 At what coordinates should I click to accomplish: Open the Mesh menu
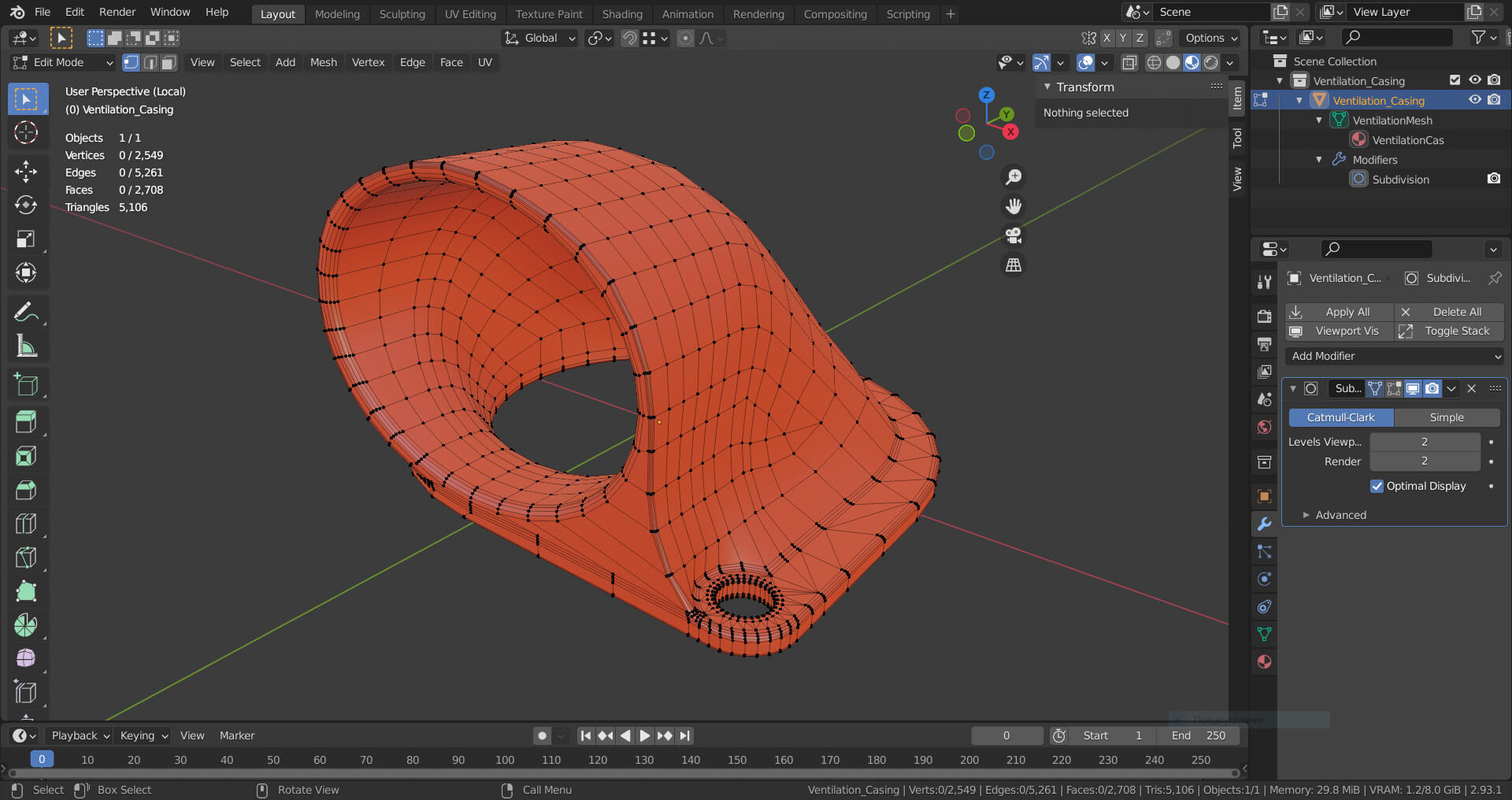(x=323, y=62)
